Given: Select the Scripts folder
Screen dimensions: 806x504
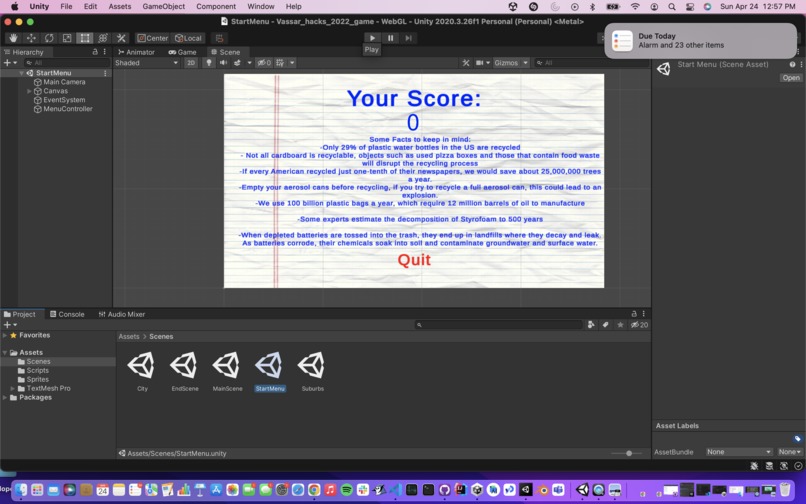Looking at the screenshot, I should click(x=38, y=370).
